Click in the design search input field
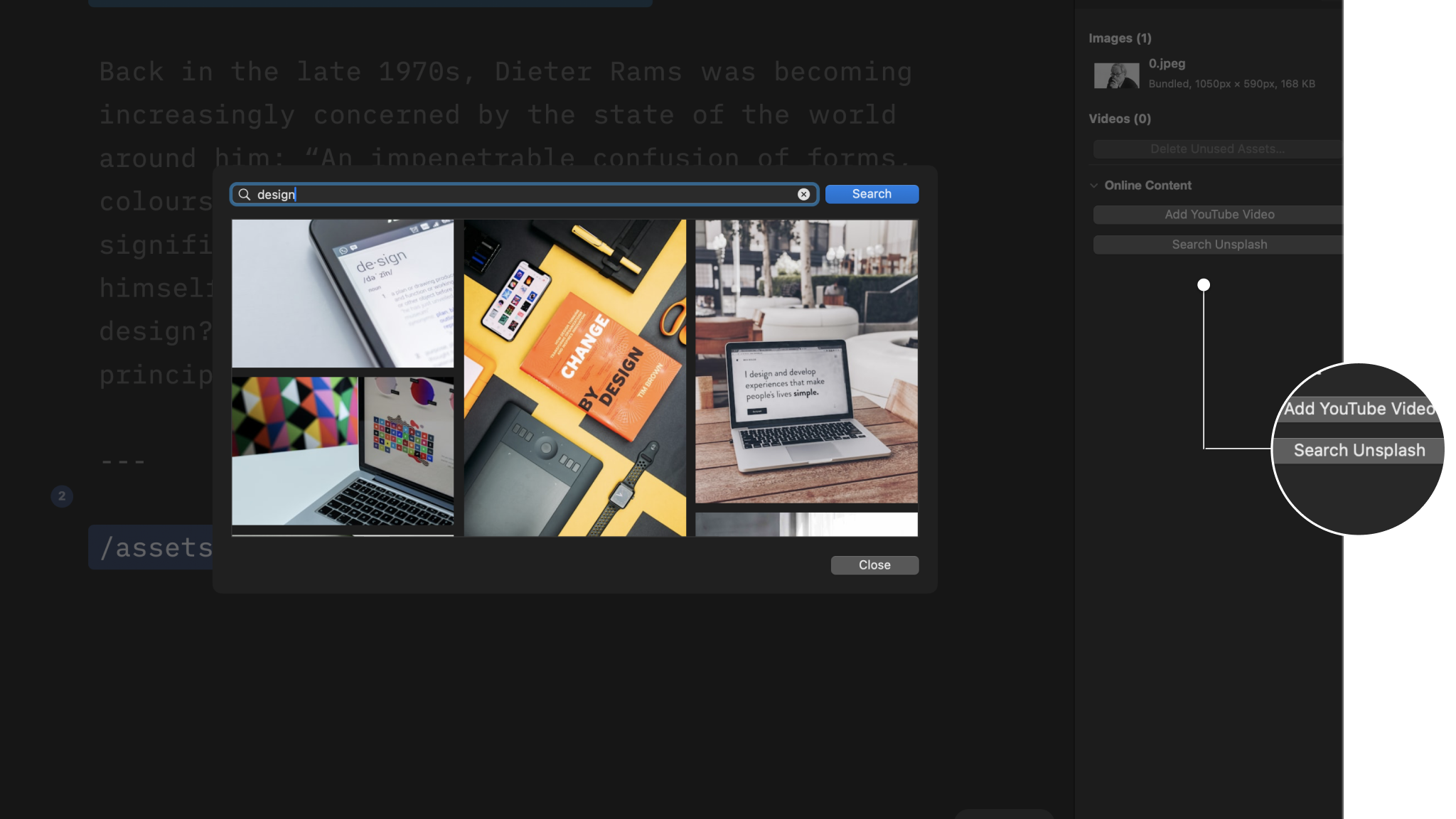 [524, 194]
